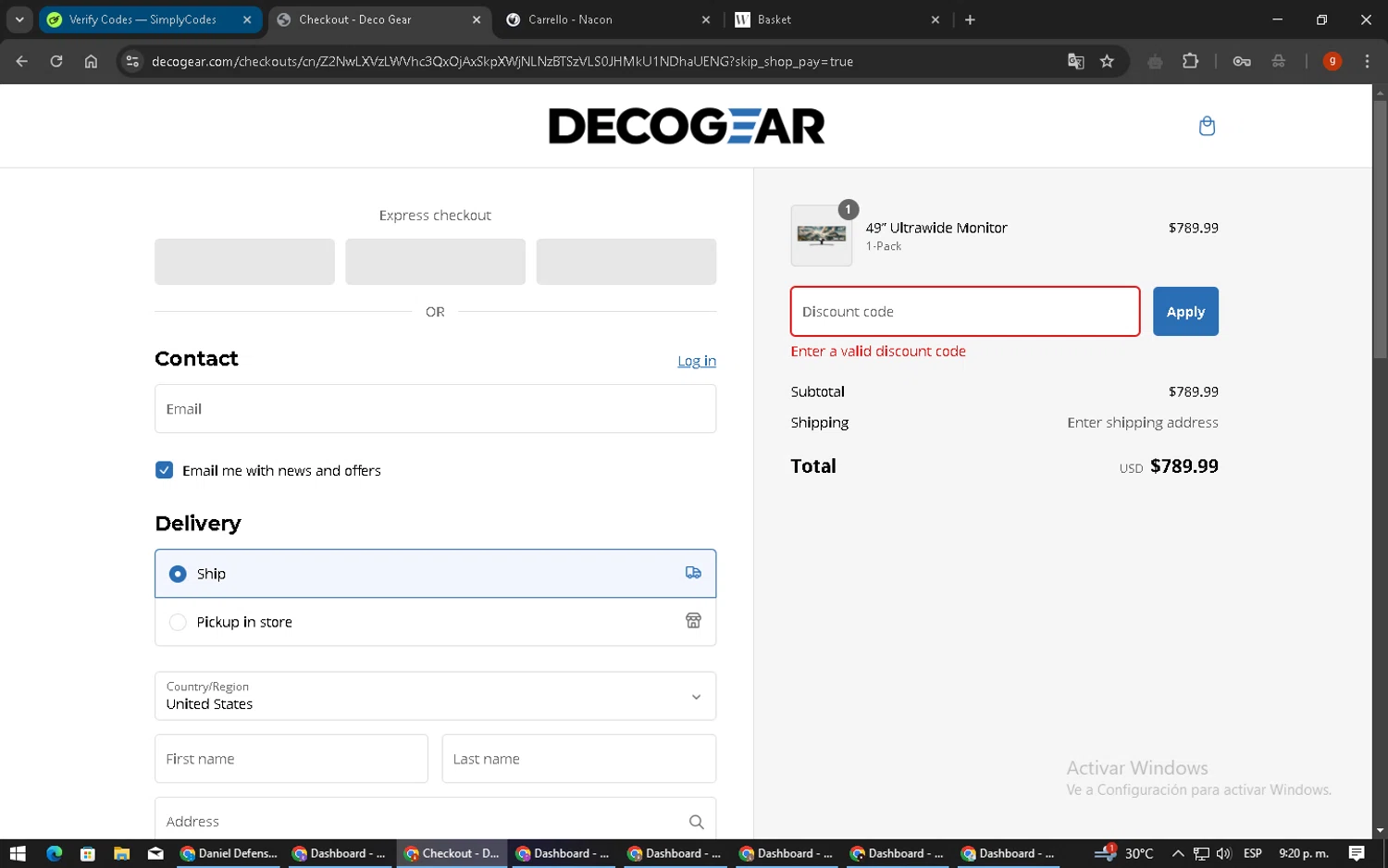Screen dimensions: 1388x868
Task: Open File Explorer from taskbar
Action: click(x=121, y=853)
